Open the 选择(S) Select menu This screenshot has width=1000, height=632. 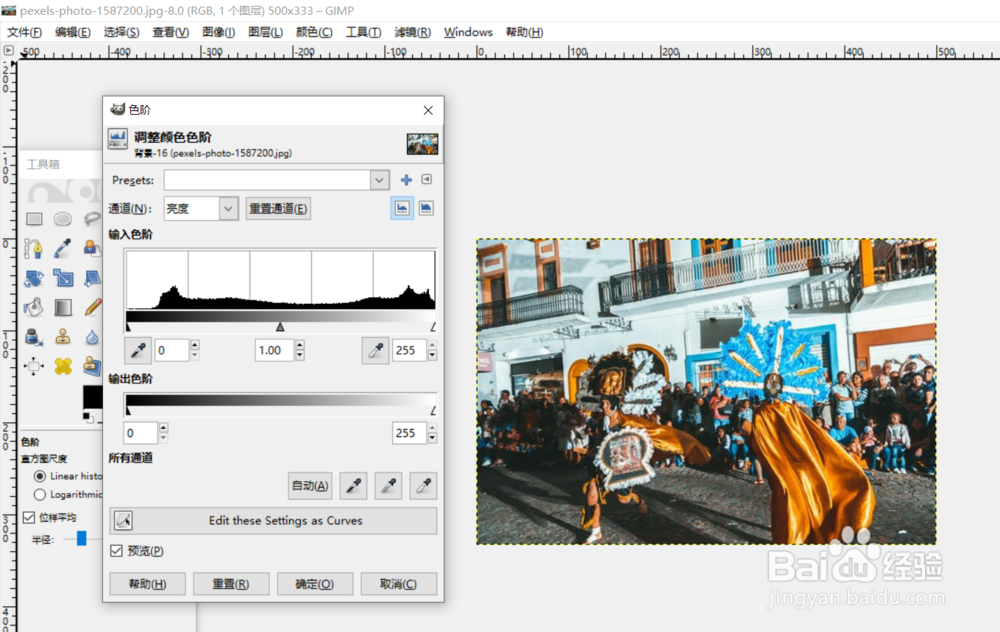tap(121, 33)
